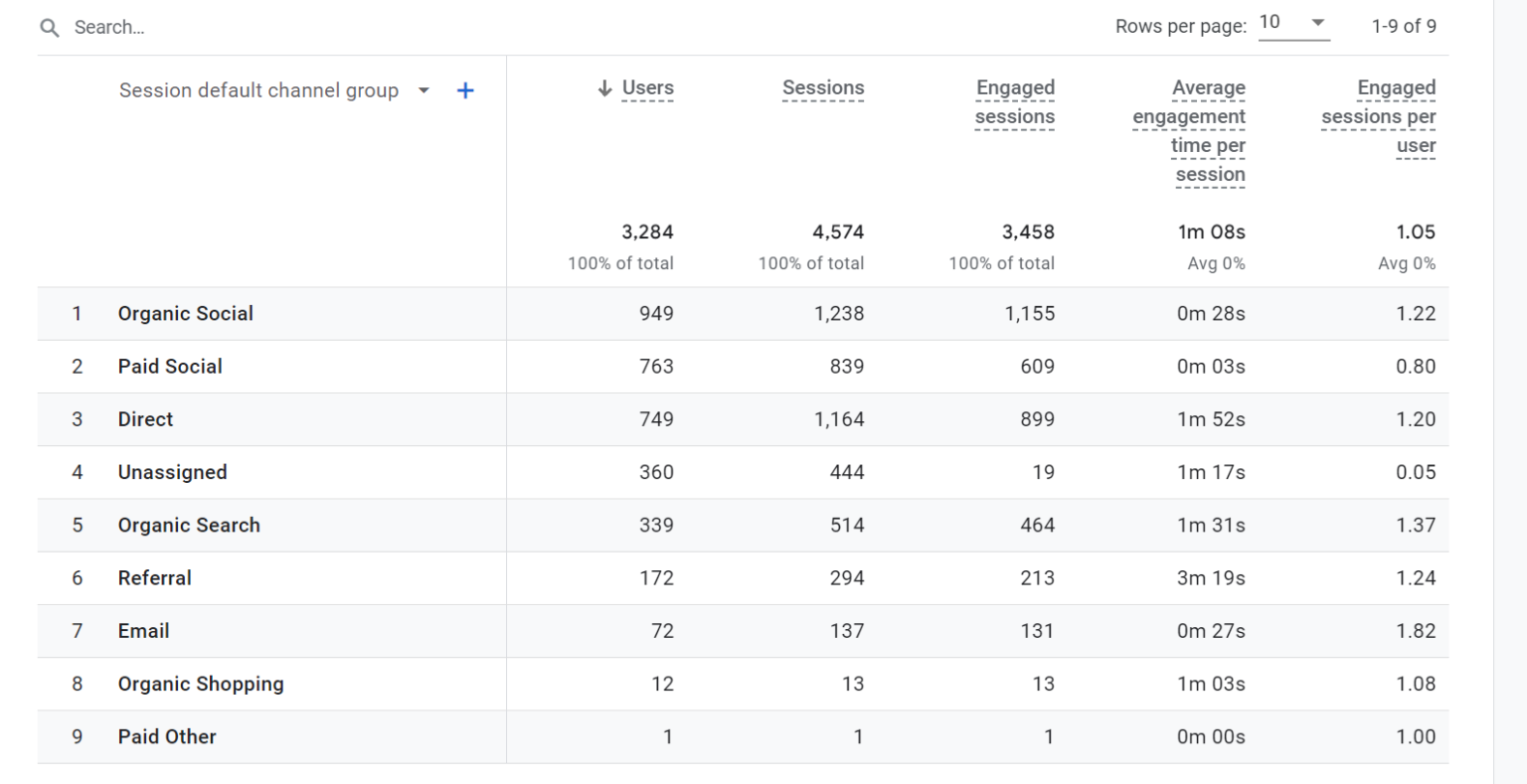Select the Paid Other row label

(167, 736)
